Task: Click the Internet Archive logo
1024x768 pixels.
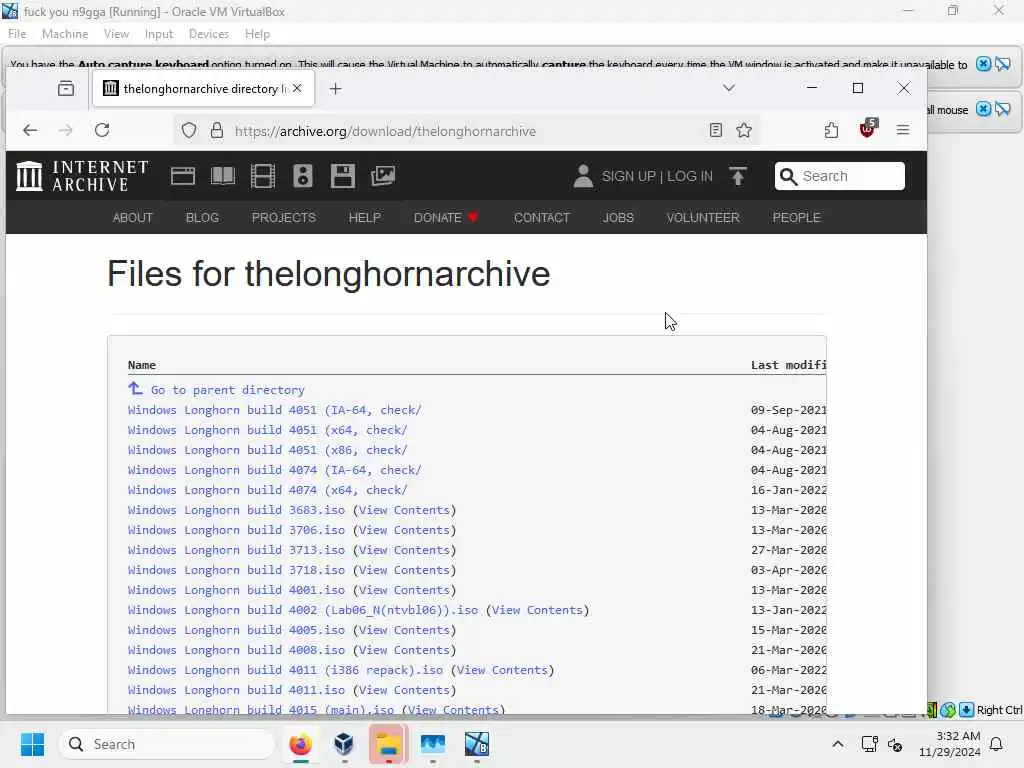Action: (x=82, y=176)
